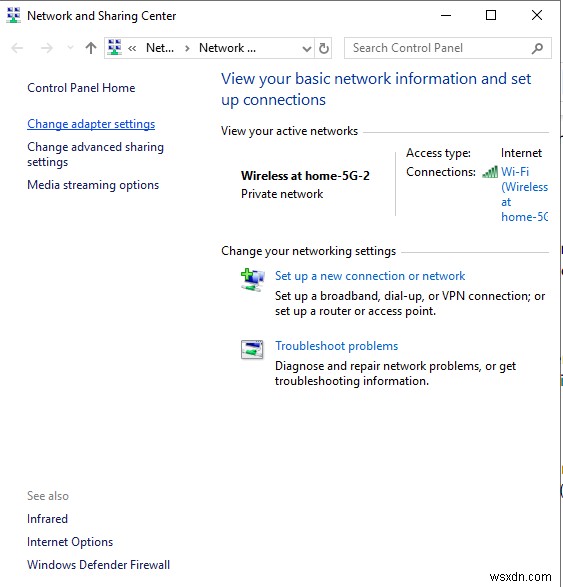Open Change adapter settings
The image size is (563, 587).
coord(91,124)
